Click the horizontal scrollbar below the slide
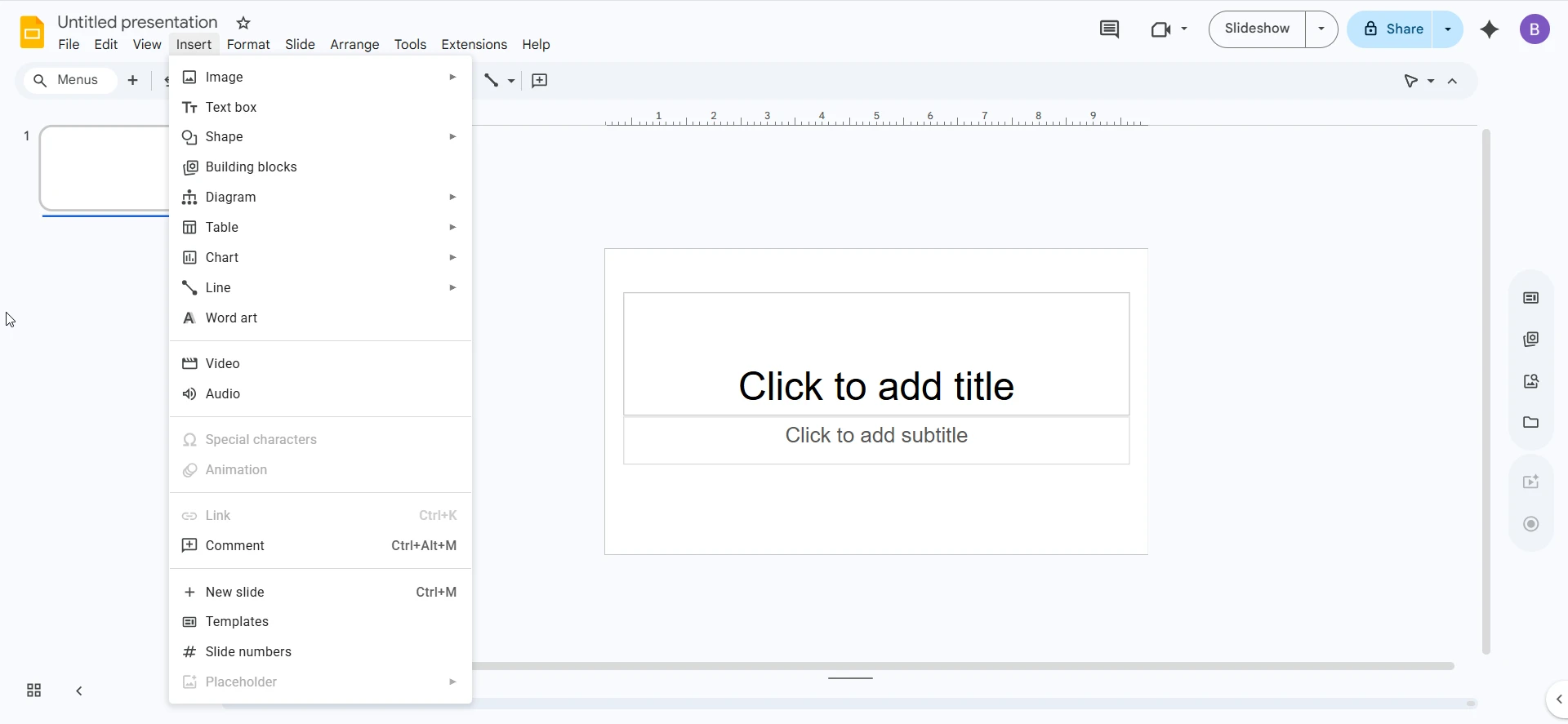This screenshot has width=1568, height=724. tap(962, 666)
